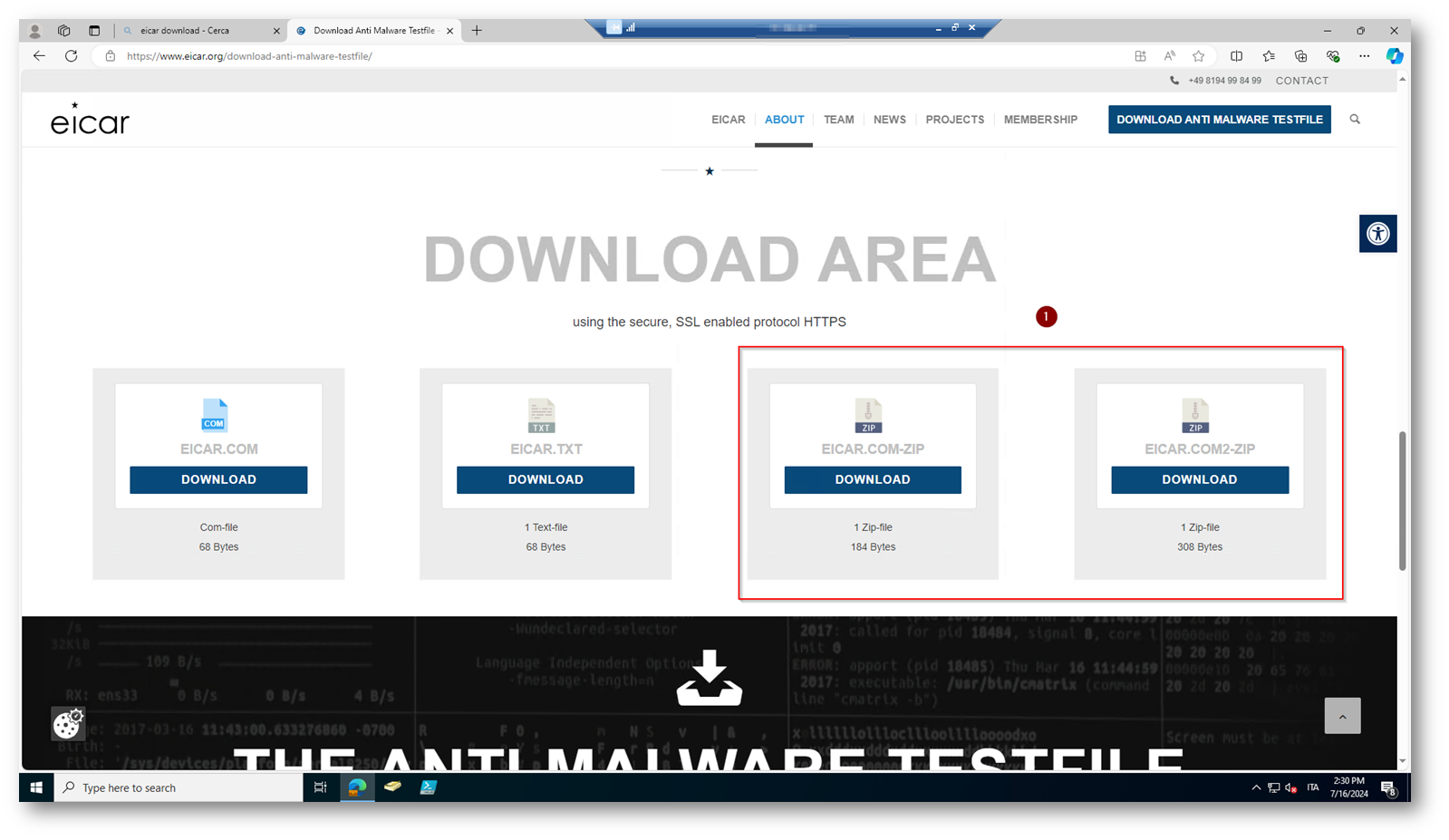This screenshot has height=840, width=1449.
Task: Open the Windows Start menu
Action: click(36, 787)
